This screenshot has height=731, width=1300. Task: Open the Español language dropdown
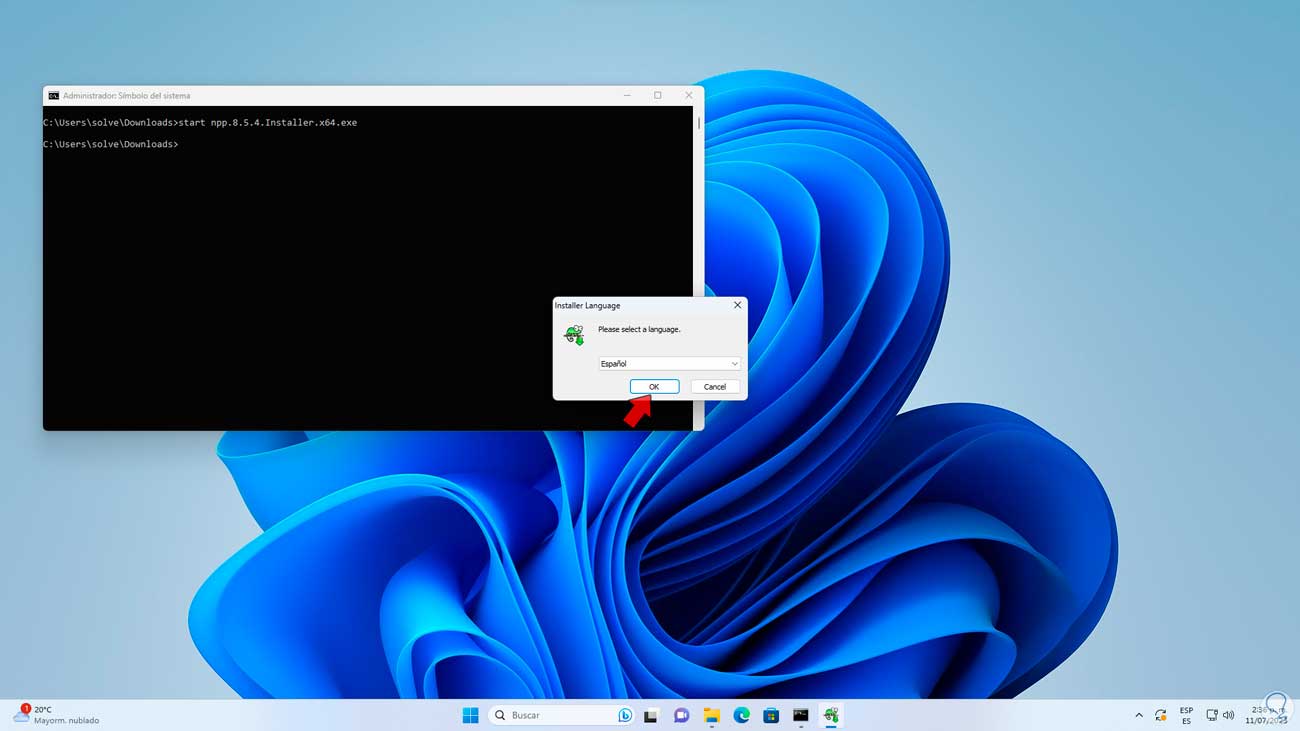coord(669,364)
